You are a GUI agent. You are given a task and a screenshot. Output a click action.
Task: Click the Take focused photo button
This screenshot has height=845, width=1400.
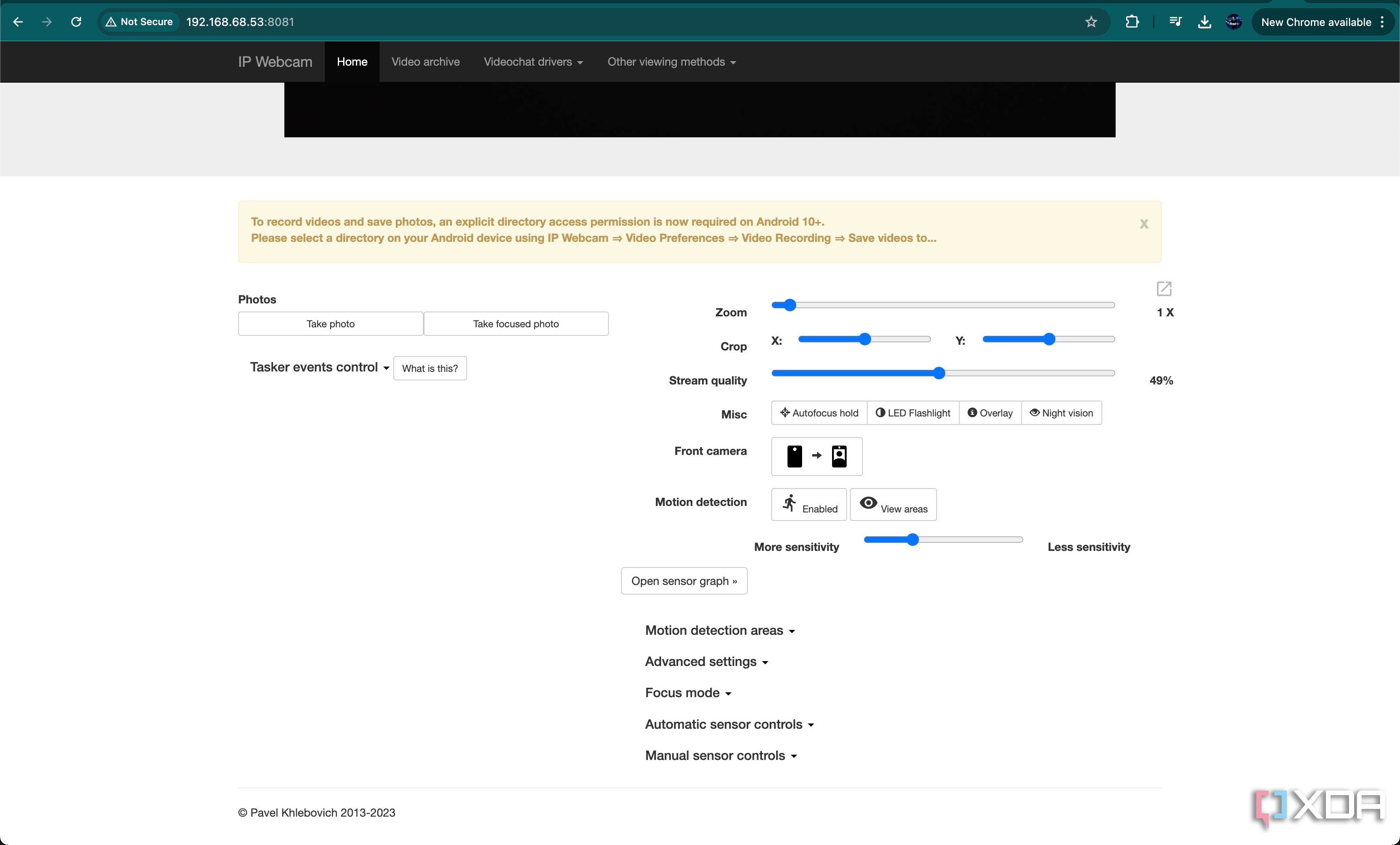(x=515, y=323)
